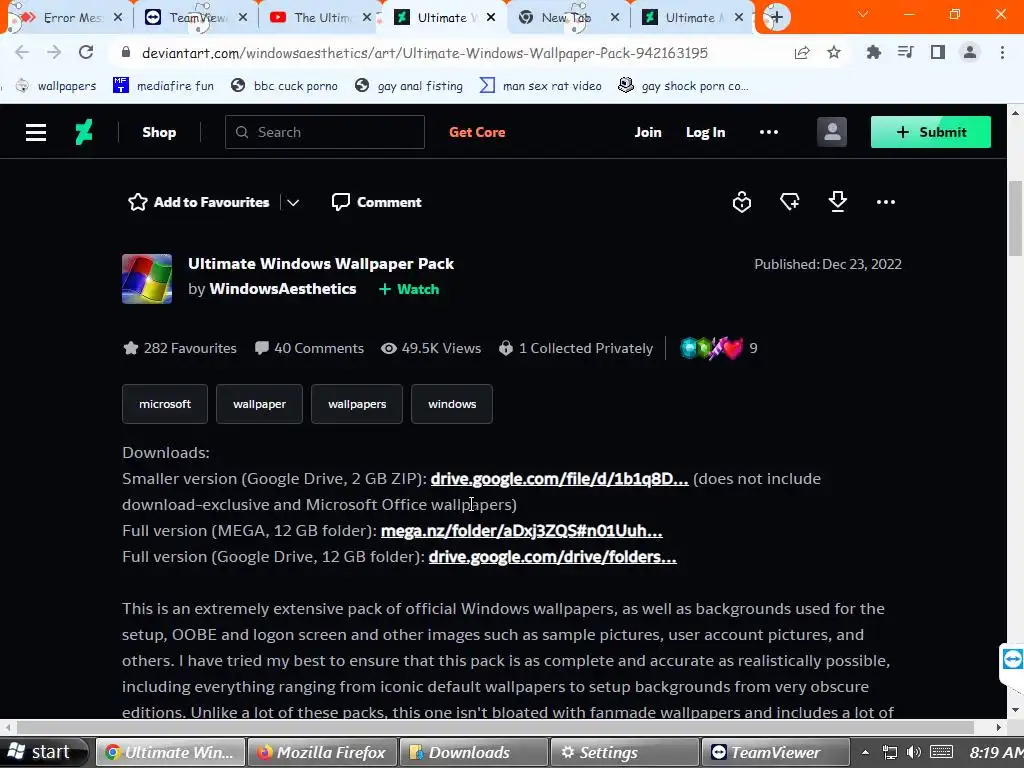The width and height of the screenshot is (1024, 768).
Task: Open the MEGA full version link
Action: (x=522, y=531)
